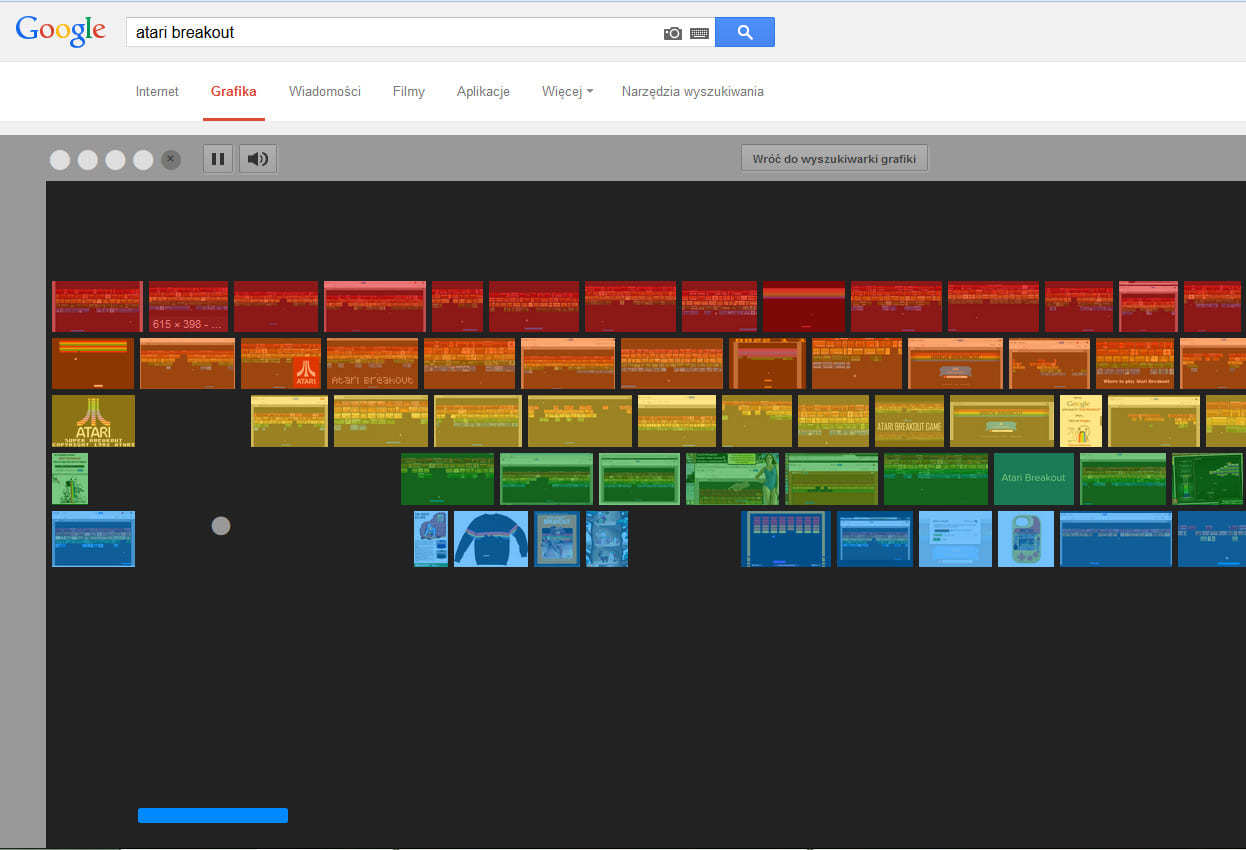Image resolution: width=1246 pixels, height=850 pixels.
Task: Open search by image camera icon
Action: pyautogui.click(x=673, y=33)
